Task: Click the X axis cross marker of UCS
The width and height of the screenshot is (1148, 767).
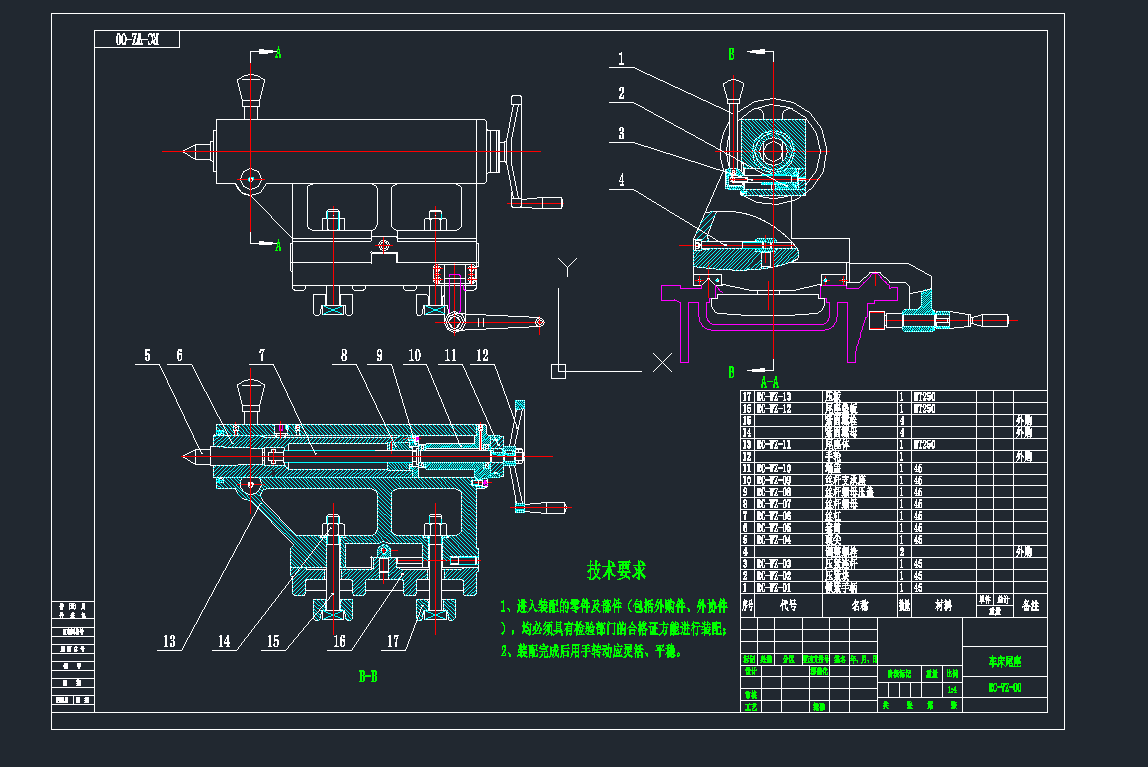Action: (x=661, y=363)
